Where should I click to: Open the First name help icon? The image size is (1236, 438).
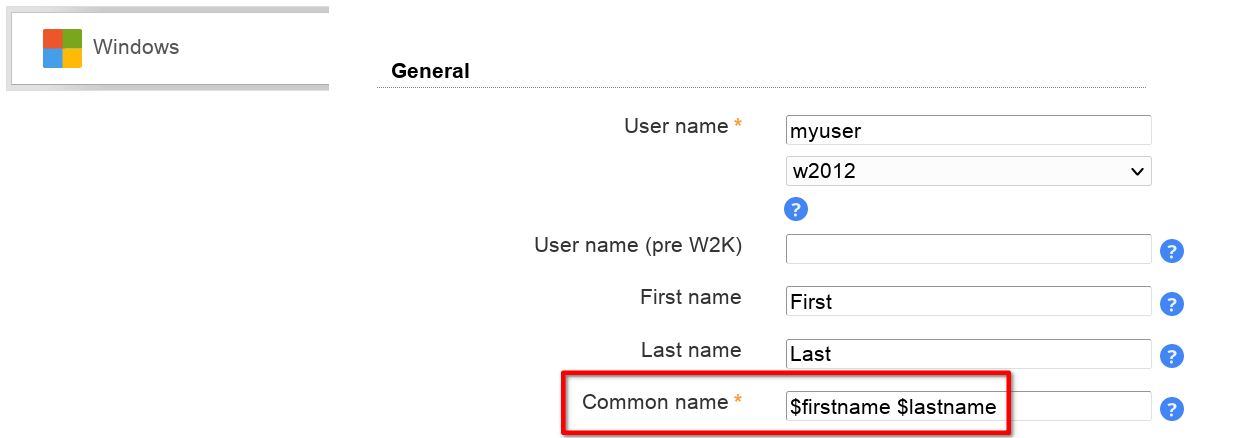pos(1171,304)
